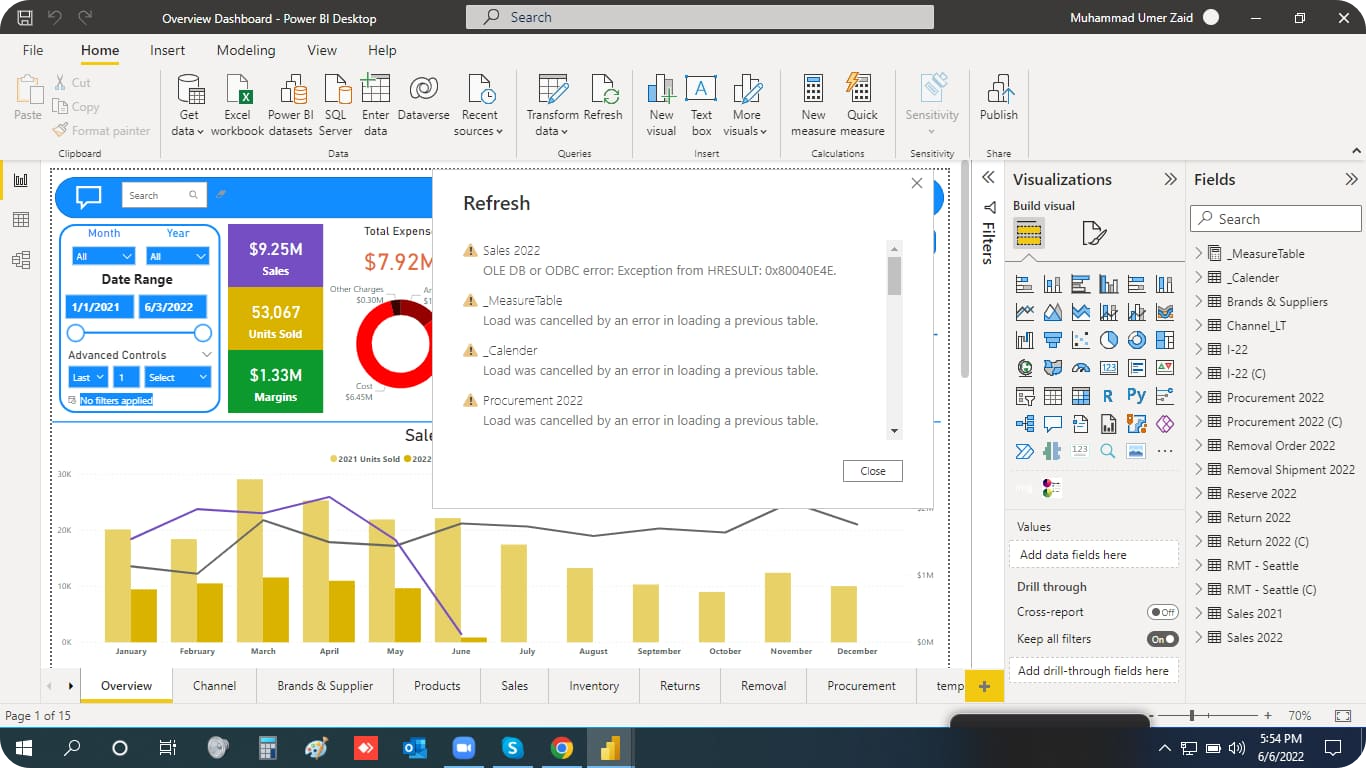Select the Q&A speech bubble visual

coord(1052,424)
